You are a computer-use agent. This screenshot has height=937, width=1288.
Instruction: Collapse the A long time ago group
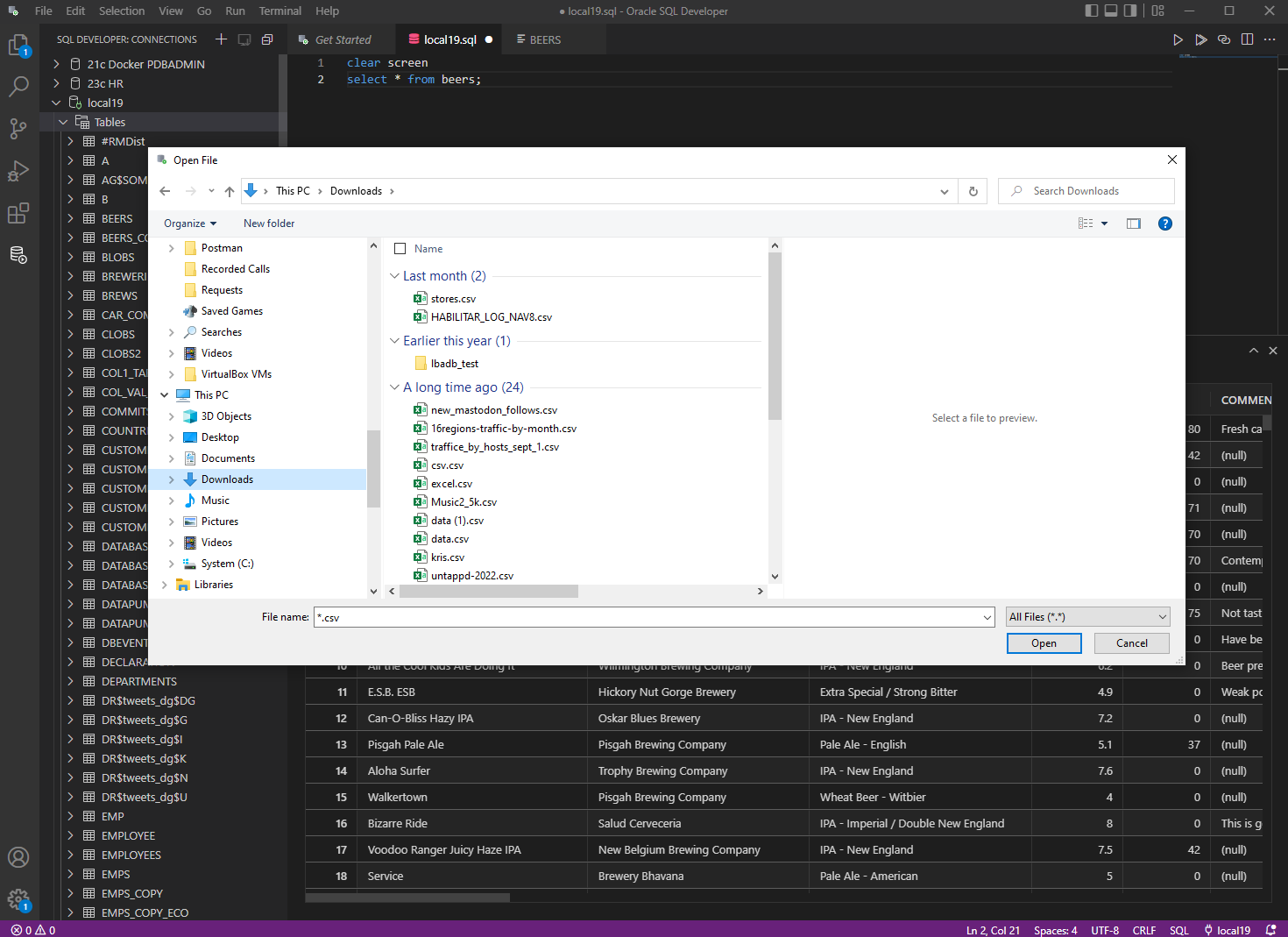coord(394,387)
